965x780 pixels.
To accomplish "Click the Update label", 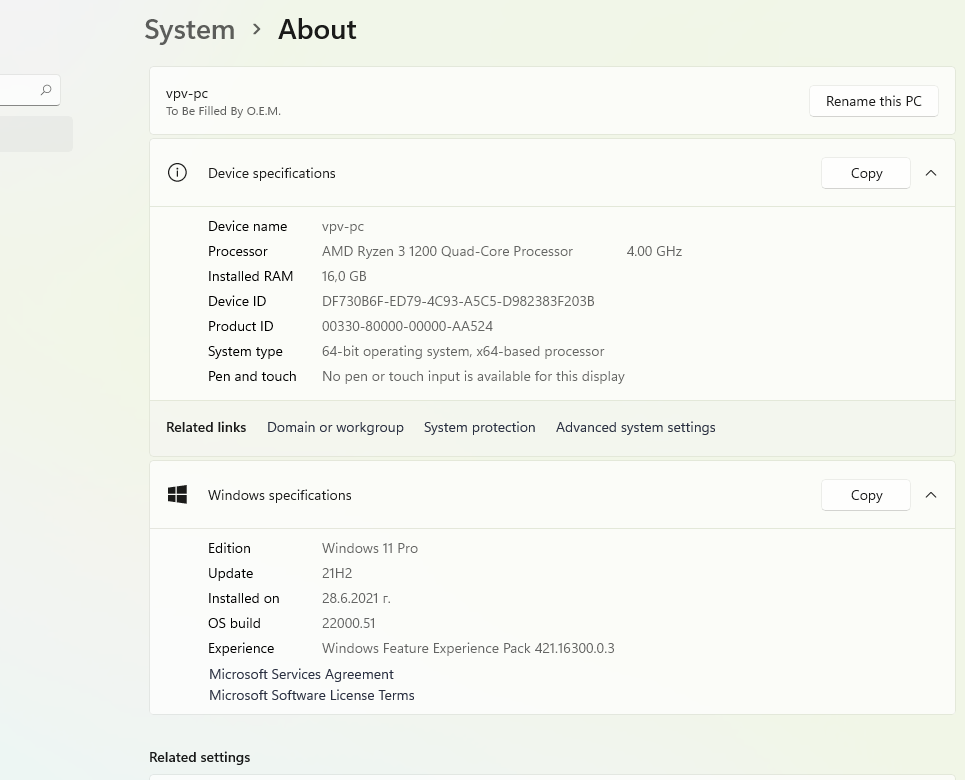I will click(231, 573).
